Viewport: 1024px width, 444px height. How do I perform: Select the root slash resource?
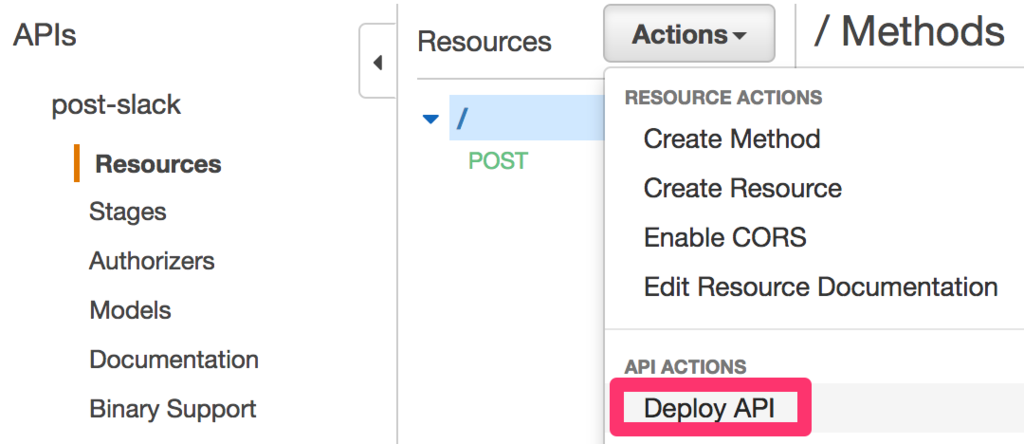(526, 118)
